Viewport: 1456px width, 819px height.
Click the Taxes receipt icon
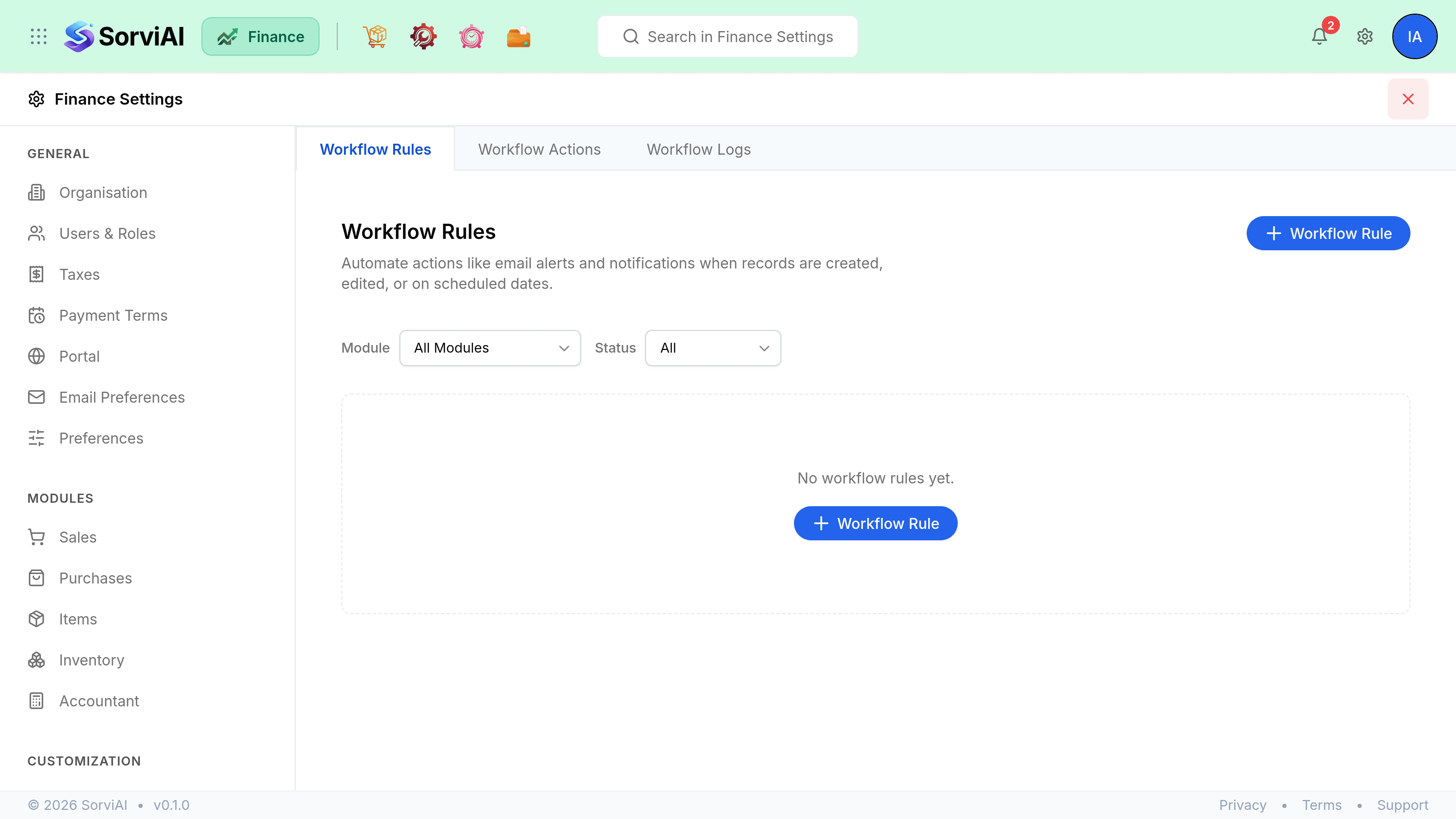click(36, 275)
